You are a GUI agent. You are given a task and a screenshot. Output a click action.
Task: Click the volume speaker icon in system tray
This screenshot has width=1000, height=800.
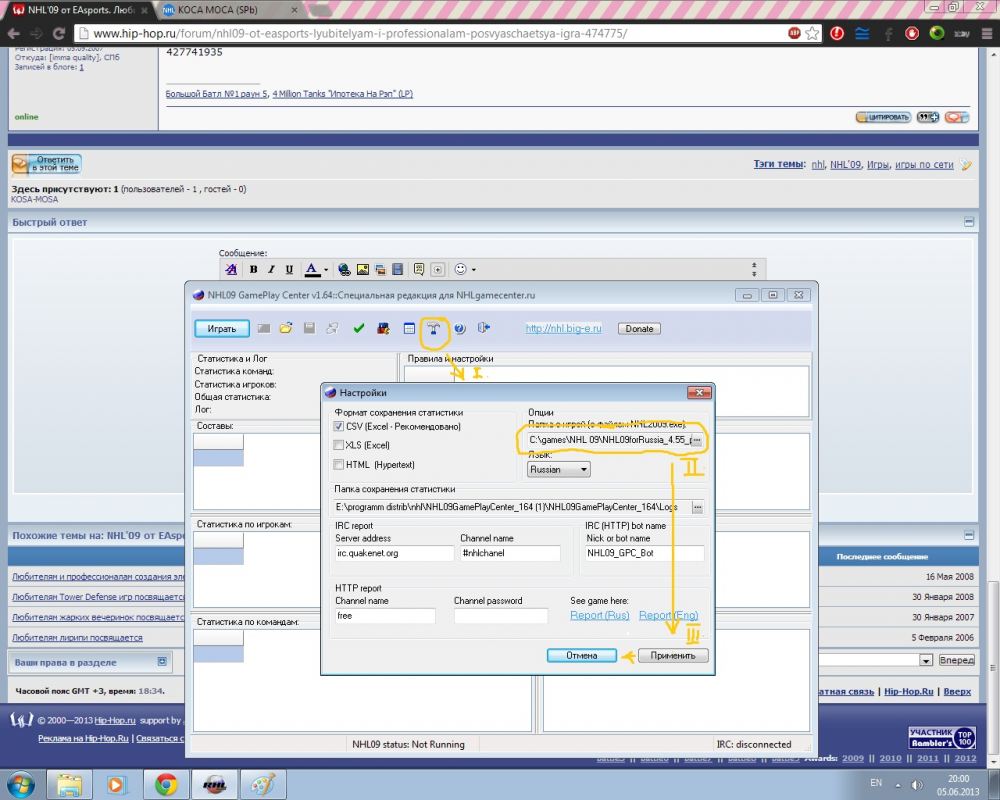click(917, 785)
